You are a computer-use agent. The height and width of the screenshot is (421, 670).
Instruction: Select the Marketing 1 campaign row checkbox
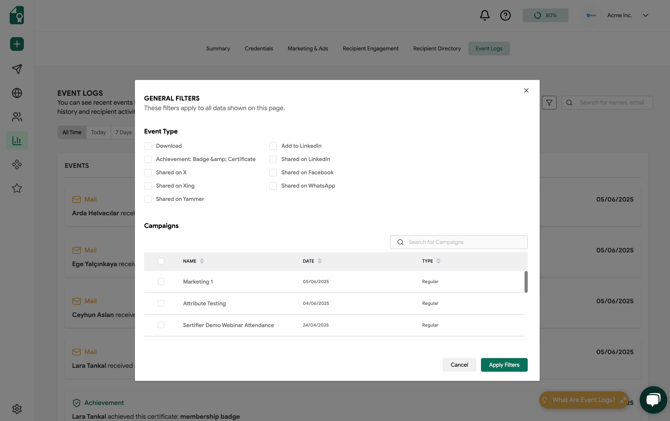coord(161,282)
